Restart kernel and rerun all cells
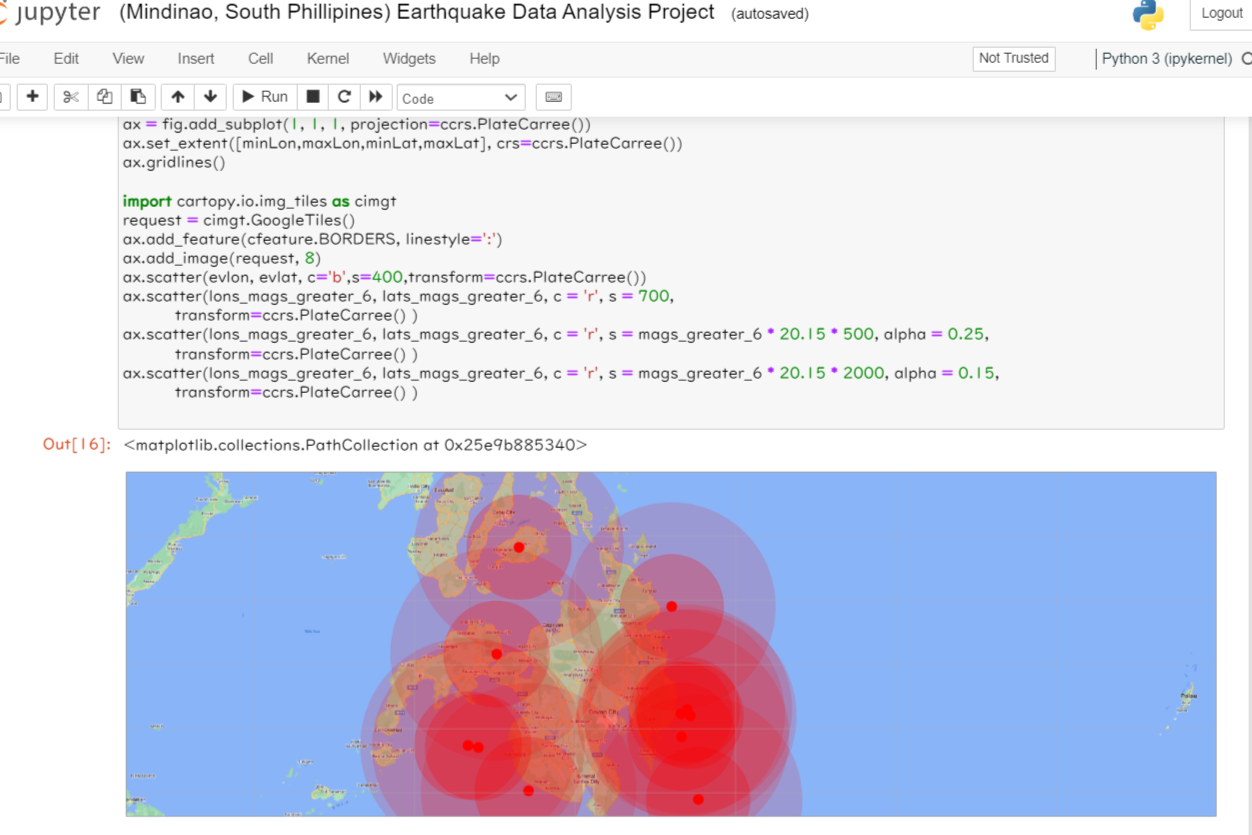 375,97
